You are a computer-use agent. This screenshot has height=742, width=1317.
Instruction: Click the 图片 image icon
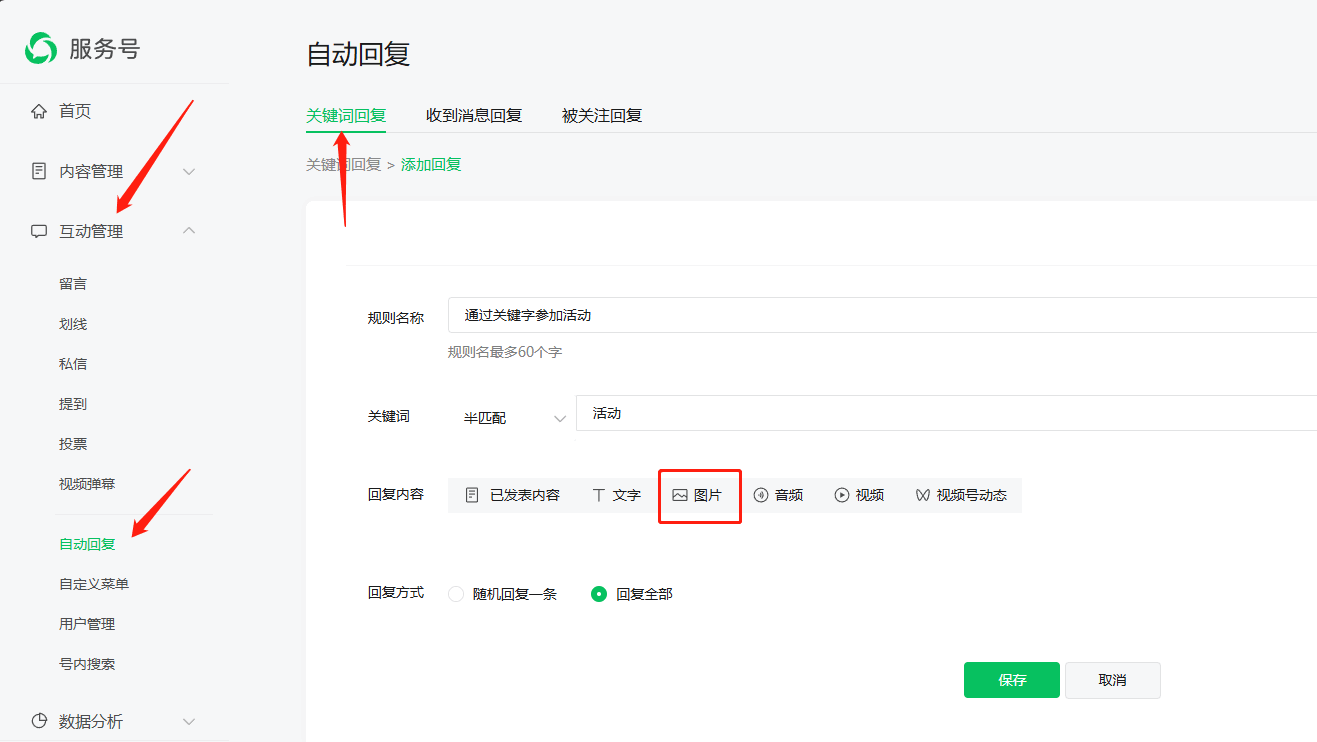pyautogui.click(x=680, y=495)
